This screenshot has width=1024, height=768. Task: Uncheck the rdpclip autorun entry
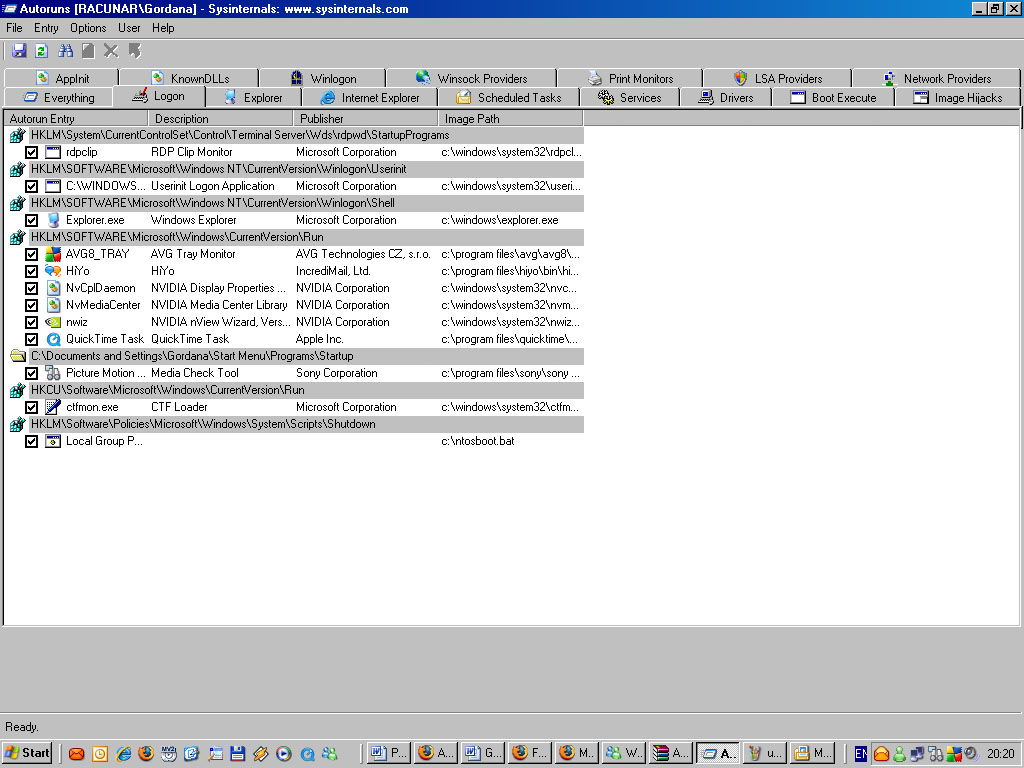pyautogui.click(x=31, y=152)
